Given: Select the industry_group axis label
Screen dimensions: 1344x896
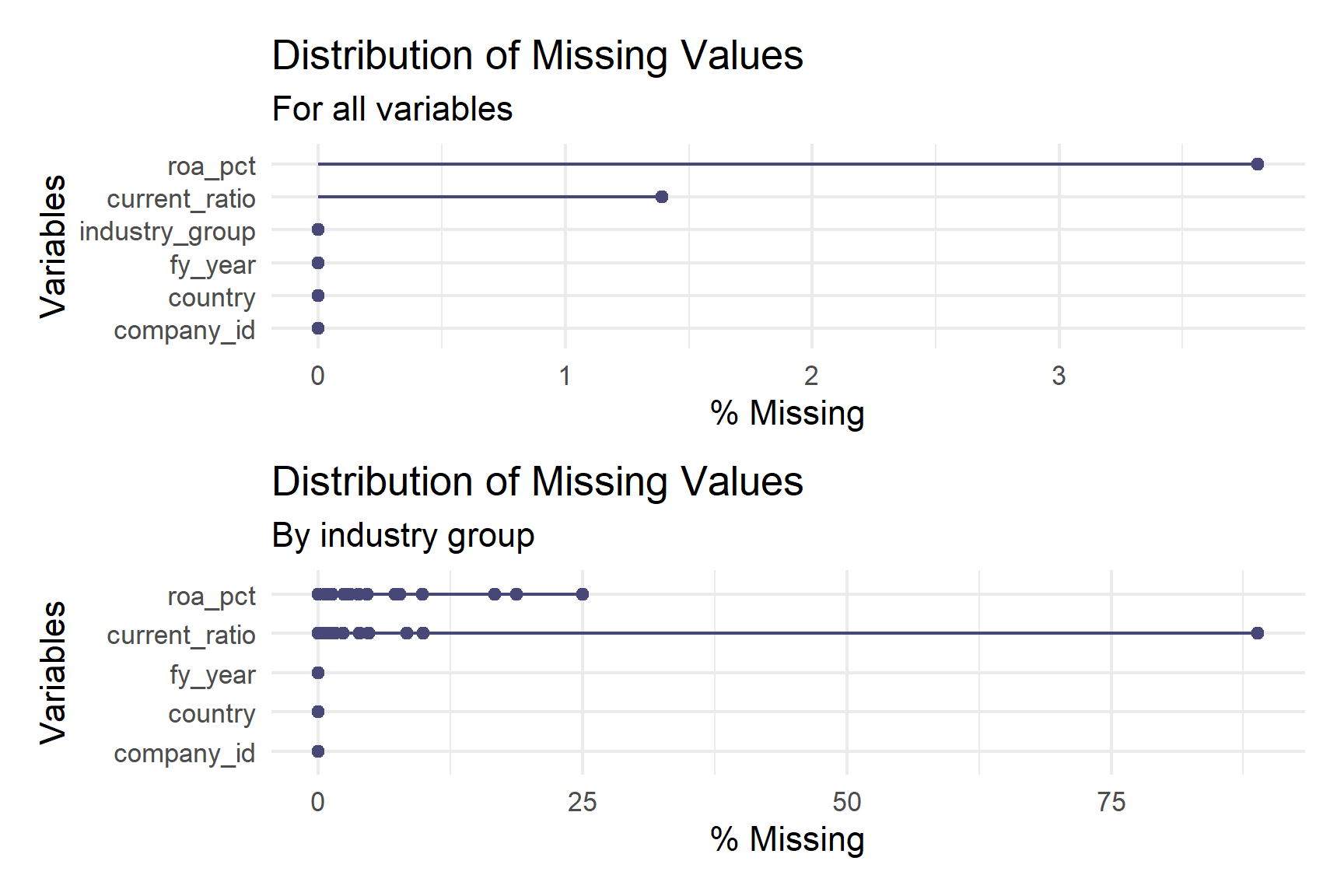Looking at the screenshot, I should [x=167, y=232].
